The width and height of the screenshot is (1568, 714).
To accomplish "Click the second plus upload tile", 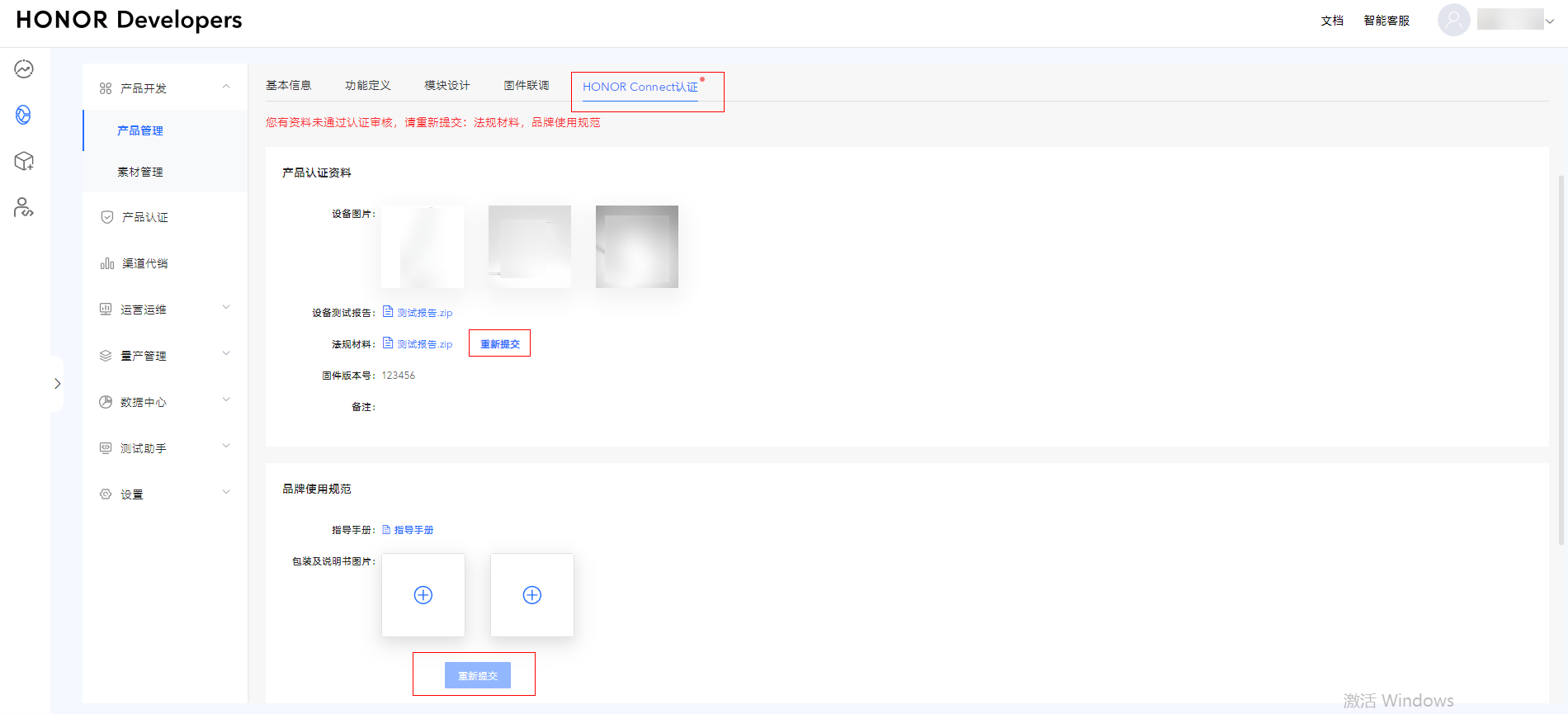I will point(532,595).
